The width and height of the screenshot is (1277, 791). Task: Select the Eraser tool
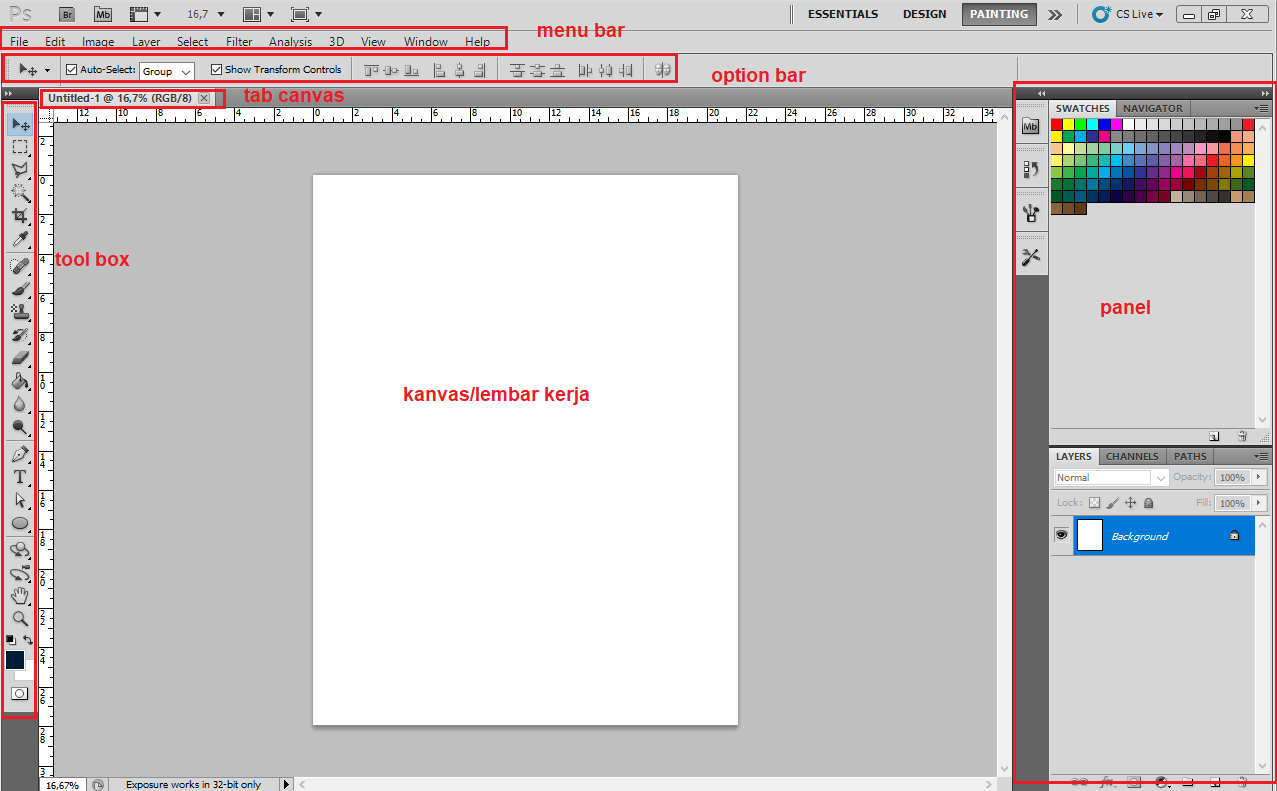pyautogui.click(x=20, y=358)
